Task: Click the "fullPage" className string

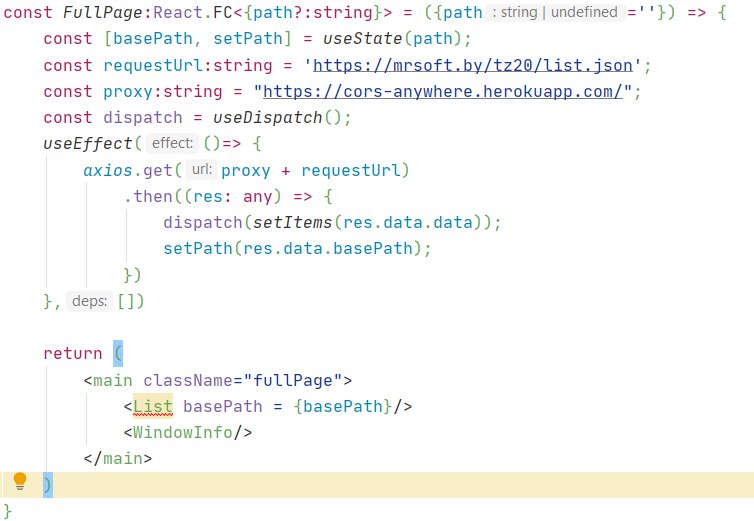Action: 292,381
